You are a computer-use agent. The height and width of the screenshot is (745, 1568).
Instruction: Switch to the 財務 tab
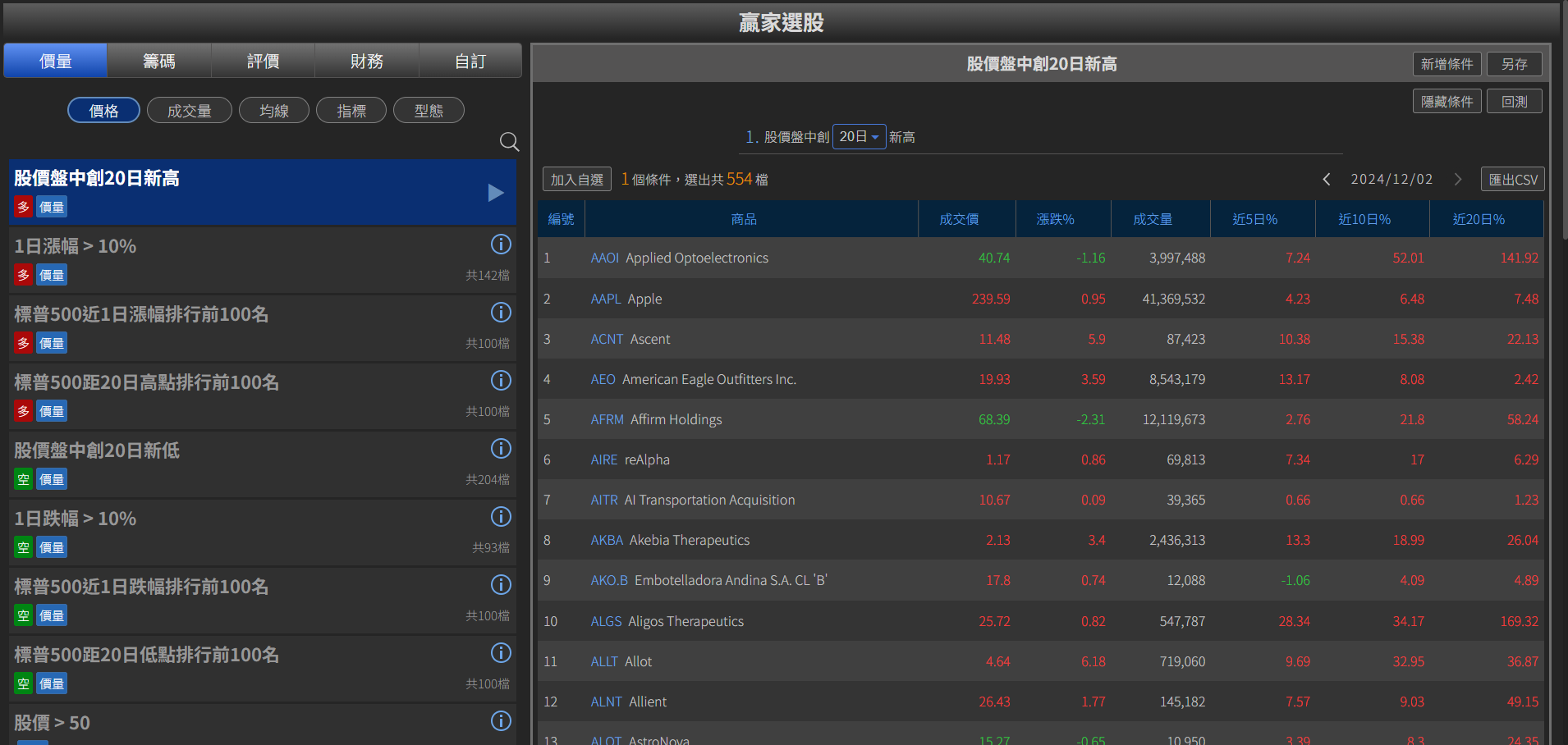pyautogui.click(x=366, y=62)
